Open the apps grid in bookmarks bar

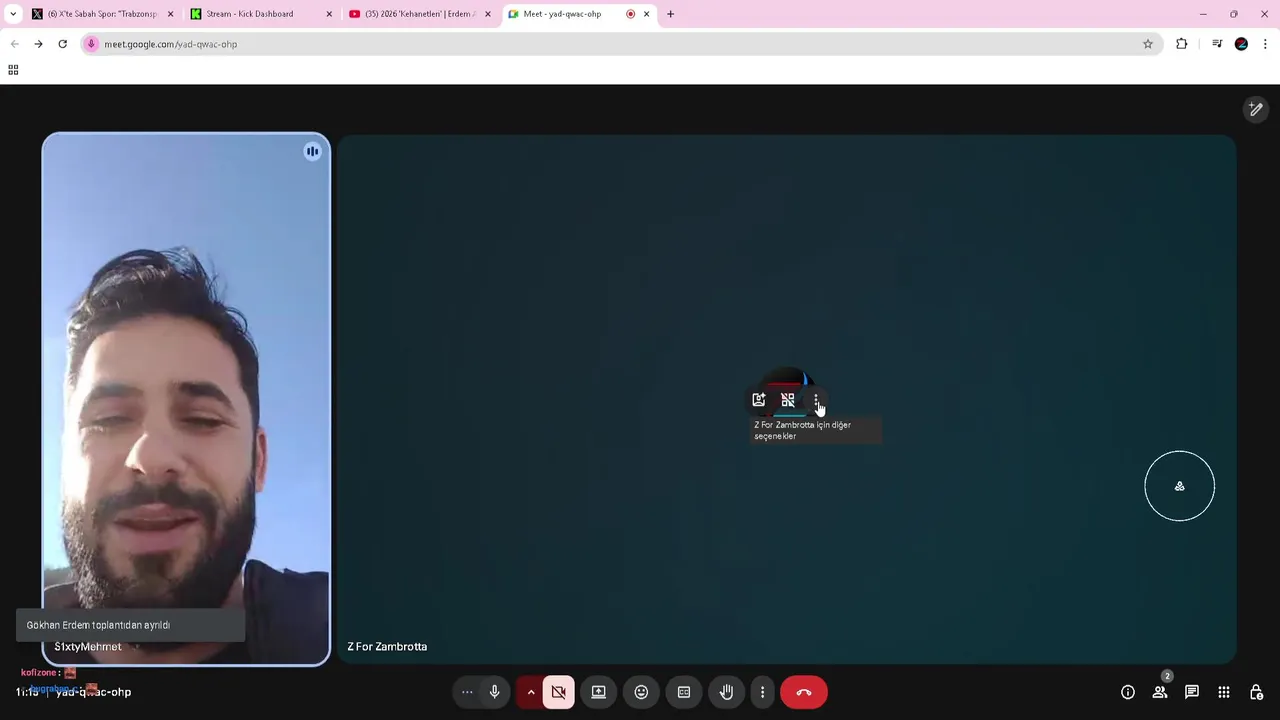point(13,70)
